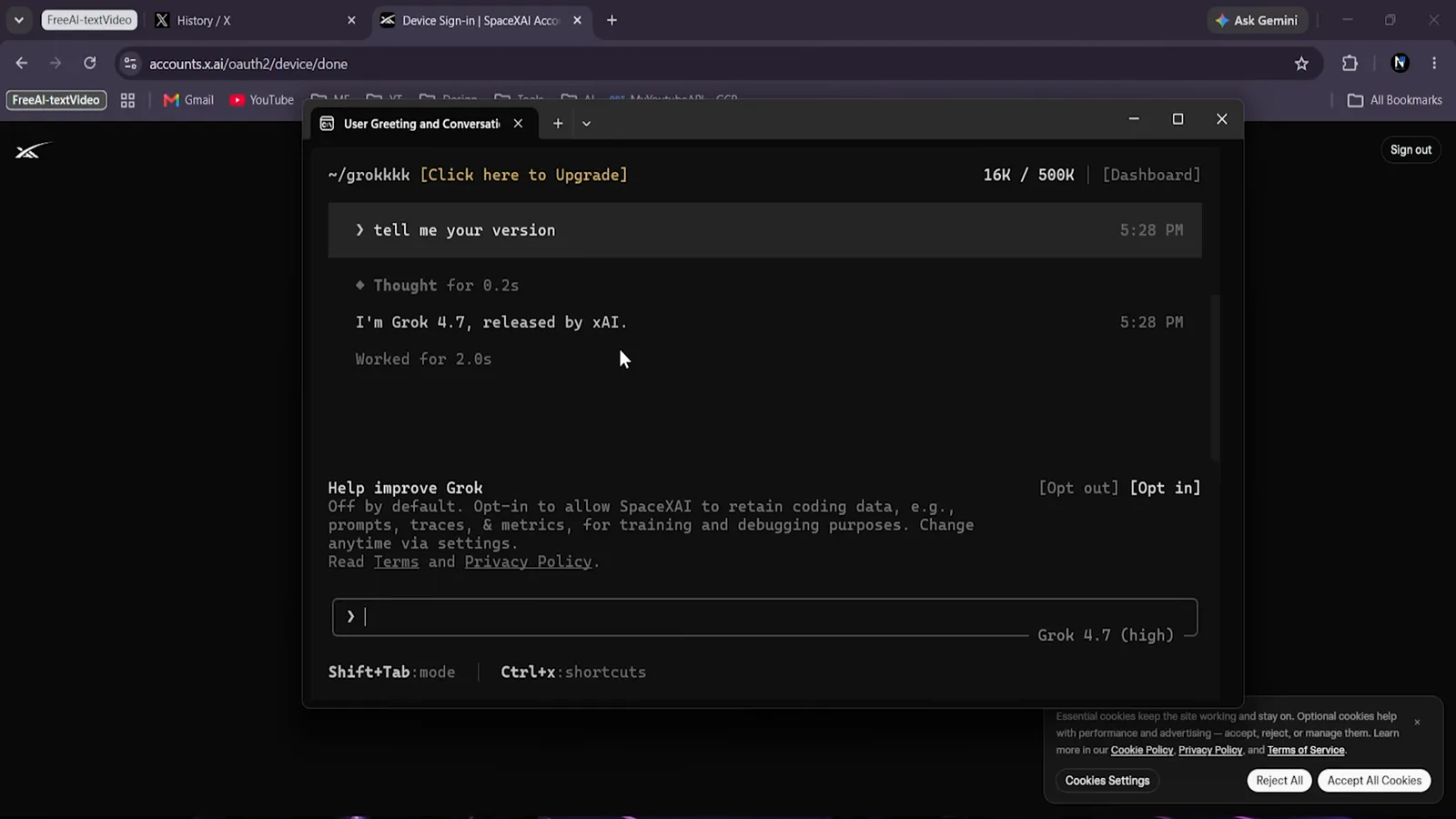Click Ask Gemini button

click(1257, 20)
